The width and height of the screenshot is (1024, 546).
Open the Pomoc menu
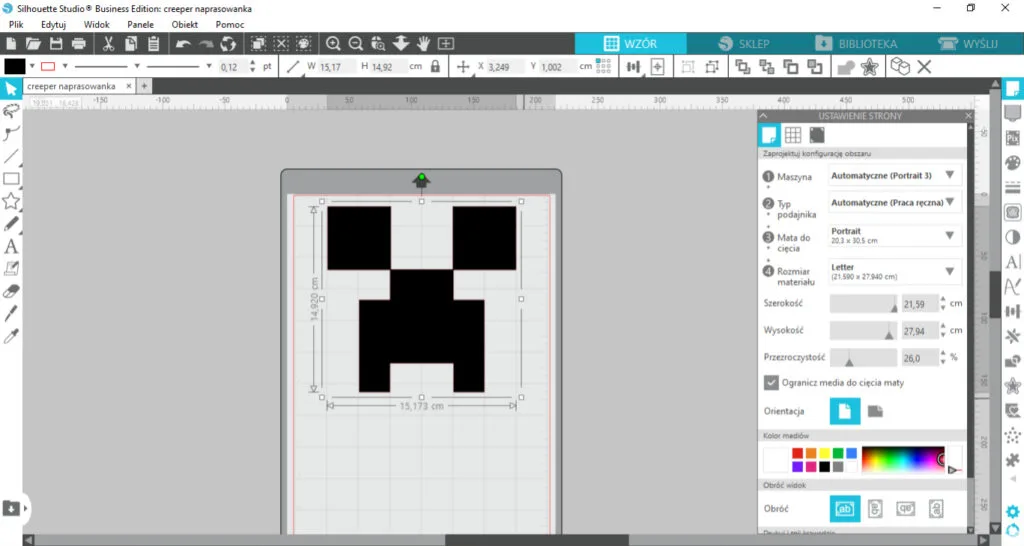pyautogui.click(x=230, y=24)
